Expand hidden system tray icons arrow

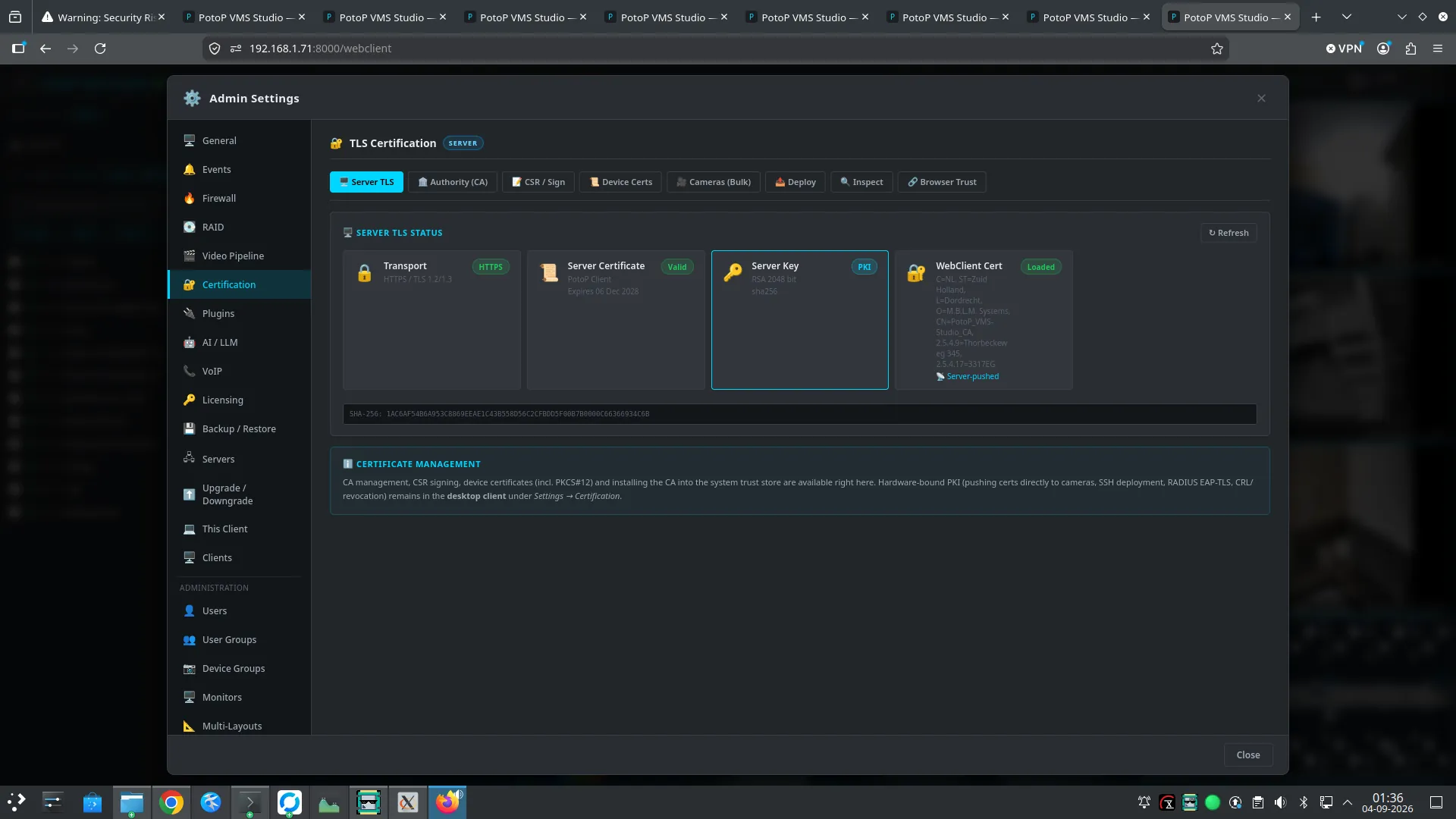coord(1348,802)
